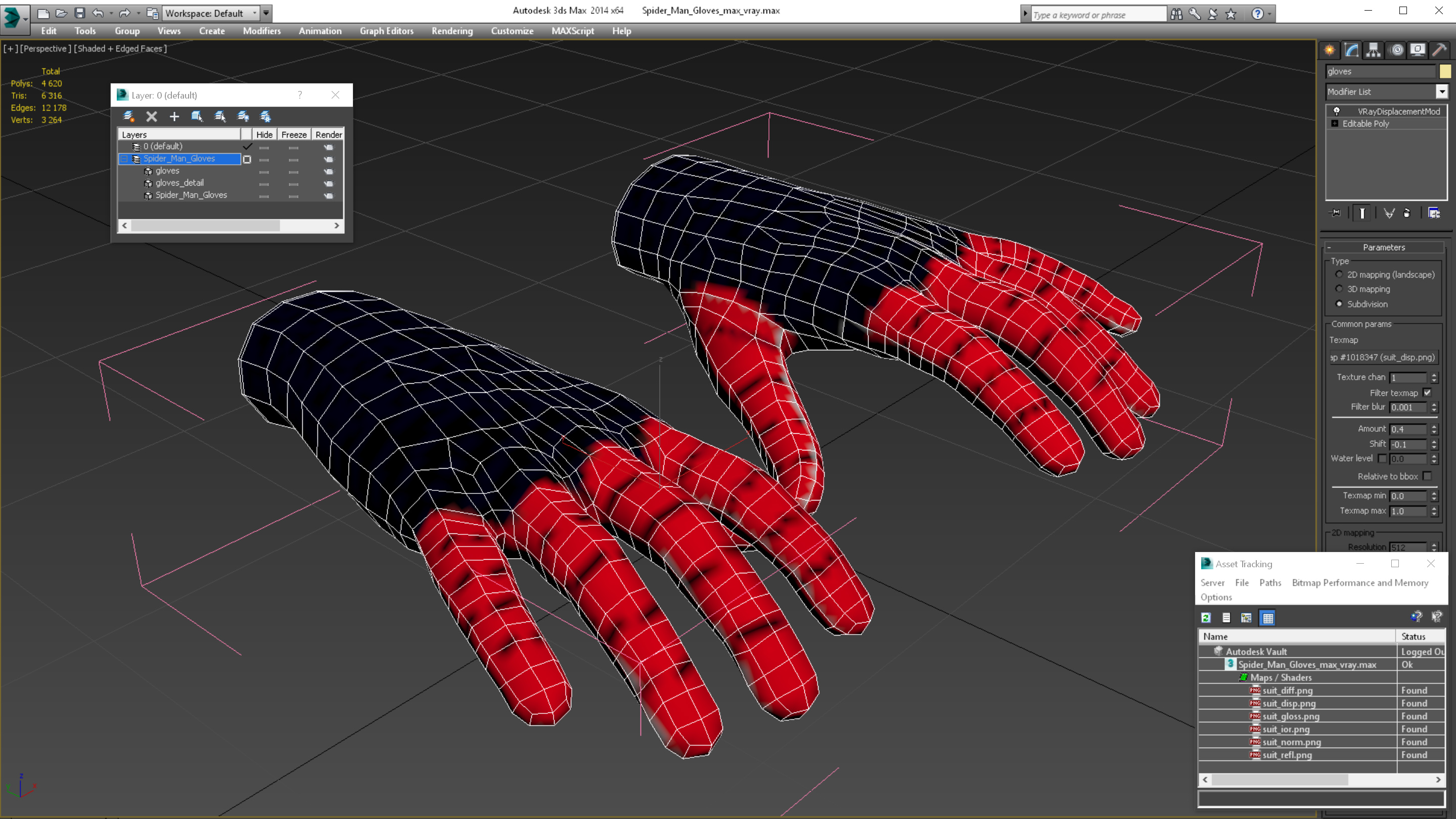Image resolution: width=1456 pixels, height=819 pixels.
Task: Toggle VRayDisplacementMod lightbulb on/off
Action: (1337, 111)
